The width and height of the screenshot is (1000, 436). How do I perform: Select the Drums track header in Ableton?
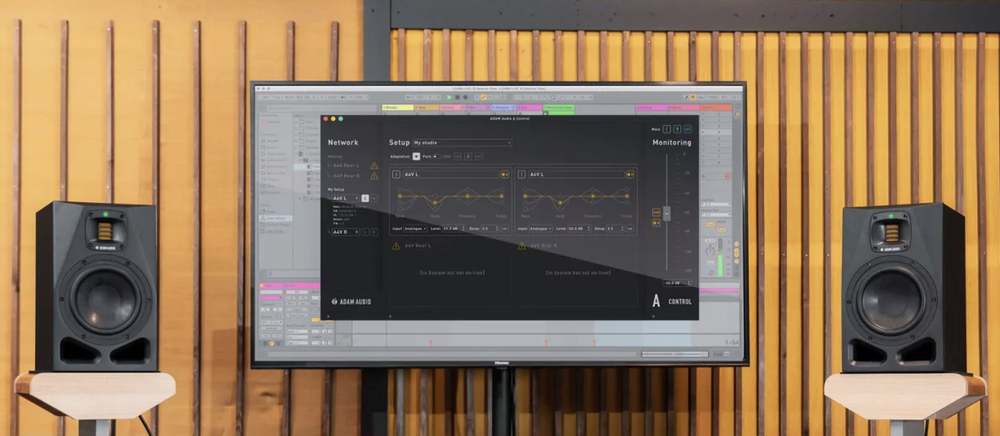click(x=453, y=108)
